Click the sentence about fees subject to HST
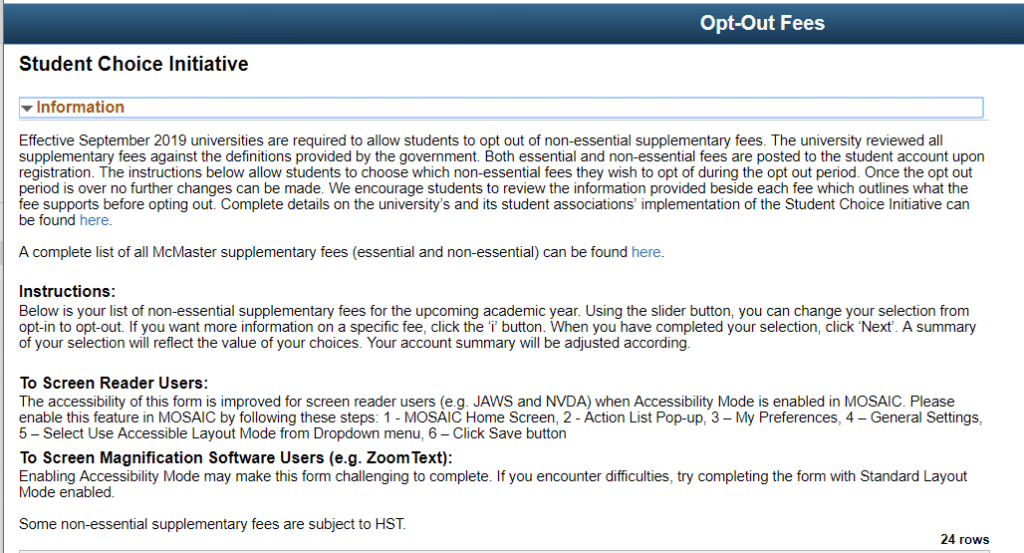 (212, 522)
